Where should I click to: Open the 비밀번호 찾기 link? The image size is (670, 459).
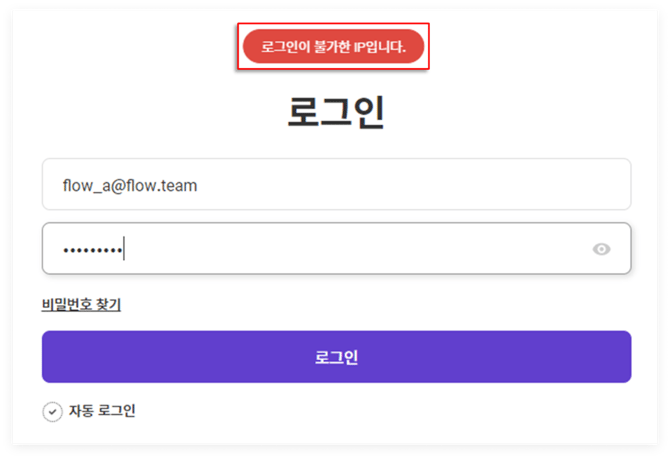81,304
